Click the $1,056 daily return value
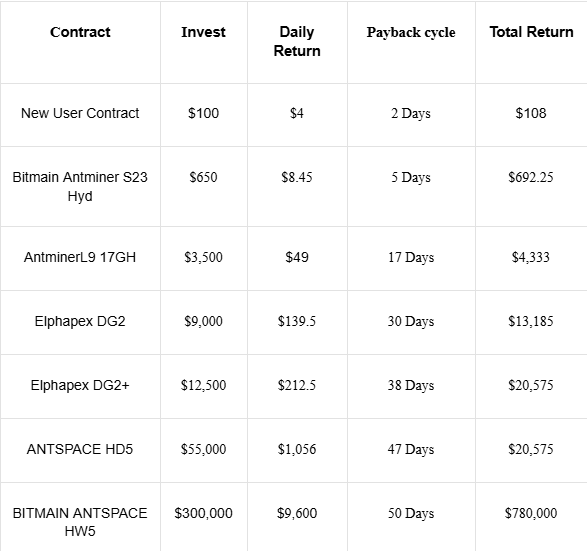Viewport: 587px width, 551px height. [297, 449]
